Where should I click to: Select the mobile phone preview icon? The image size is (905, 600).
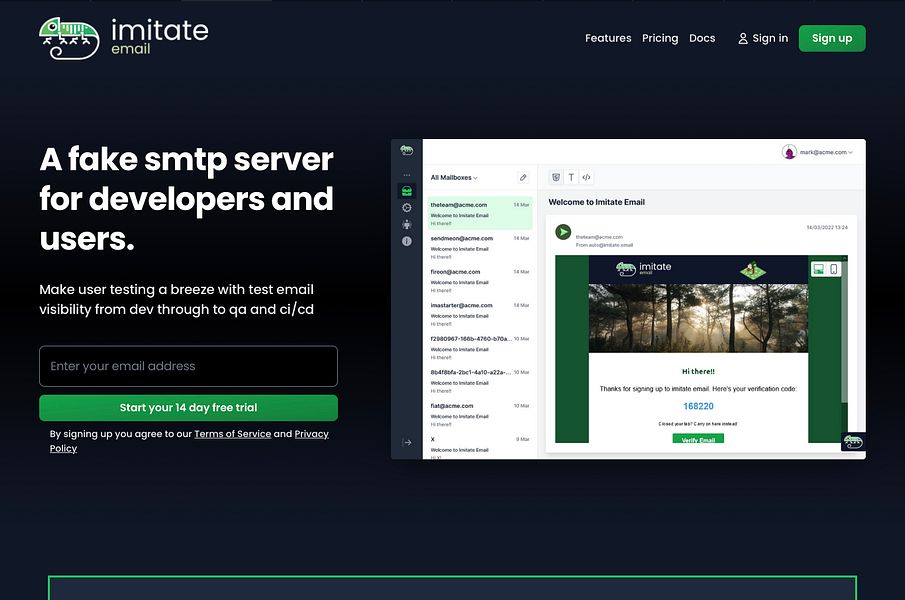[833, 269]
